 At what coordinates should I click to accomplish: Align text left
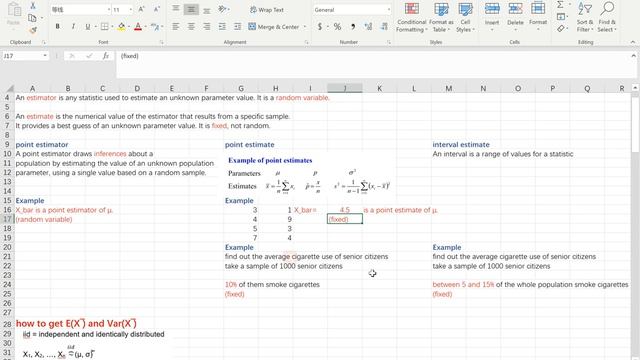pyautogui.click(x=176, y=27)
